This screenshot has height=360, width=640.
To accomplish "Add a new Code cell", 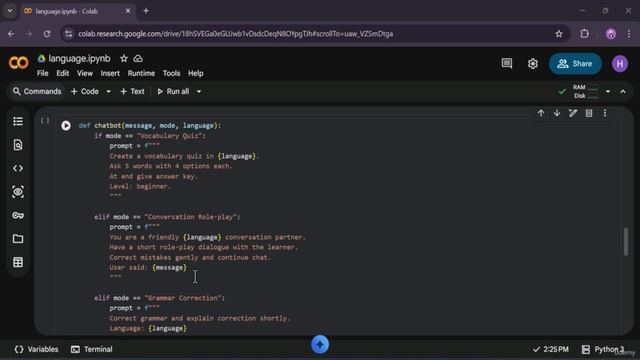I will point(85,91).
